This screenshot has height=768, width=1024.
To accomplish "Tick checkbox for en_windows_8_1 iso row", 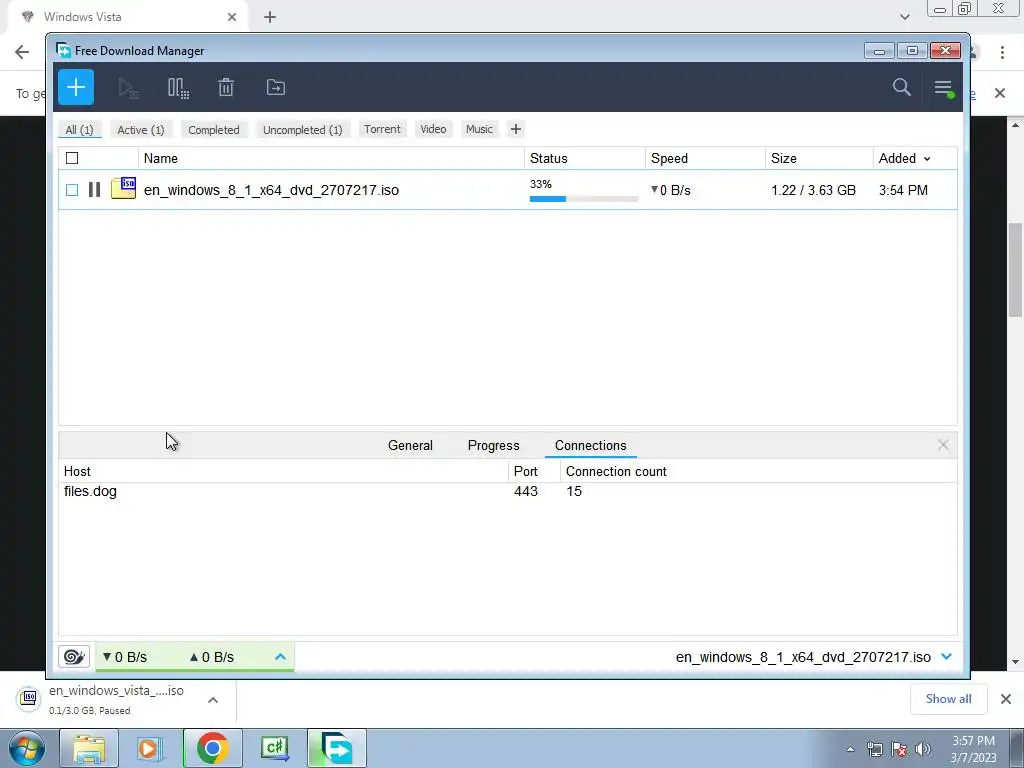I will 72,190.
